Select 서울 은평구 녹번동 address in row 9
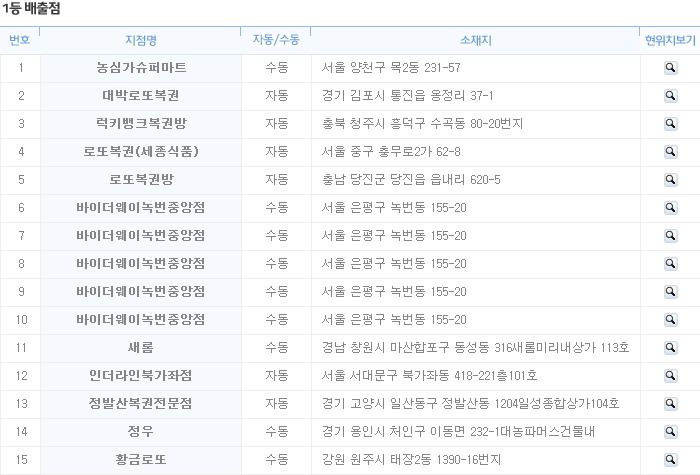700x475 pixels. point(394,292)
